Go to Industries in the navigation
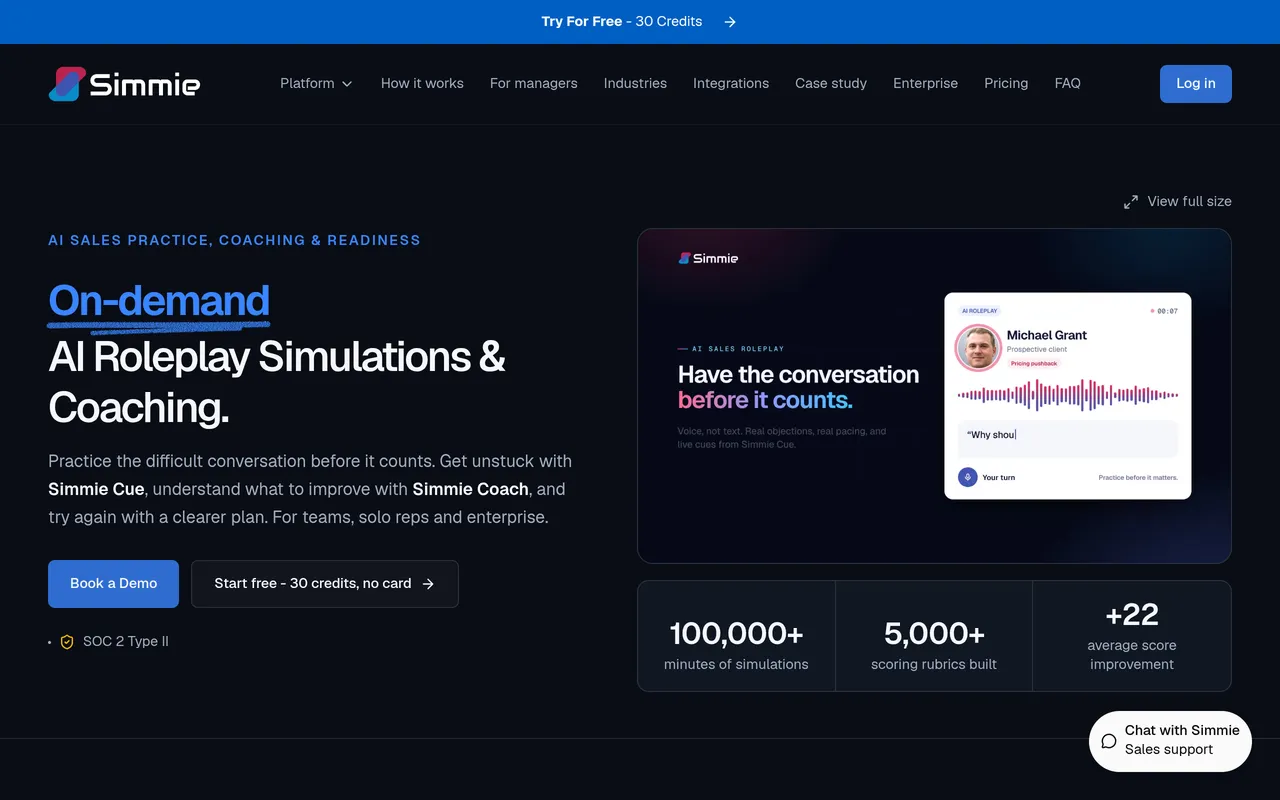The image size is (1280, 800). pyautogui.click(x=635, y=83)
